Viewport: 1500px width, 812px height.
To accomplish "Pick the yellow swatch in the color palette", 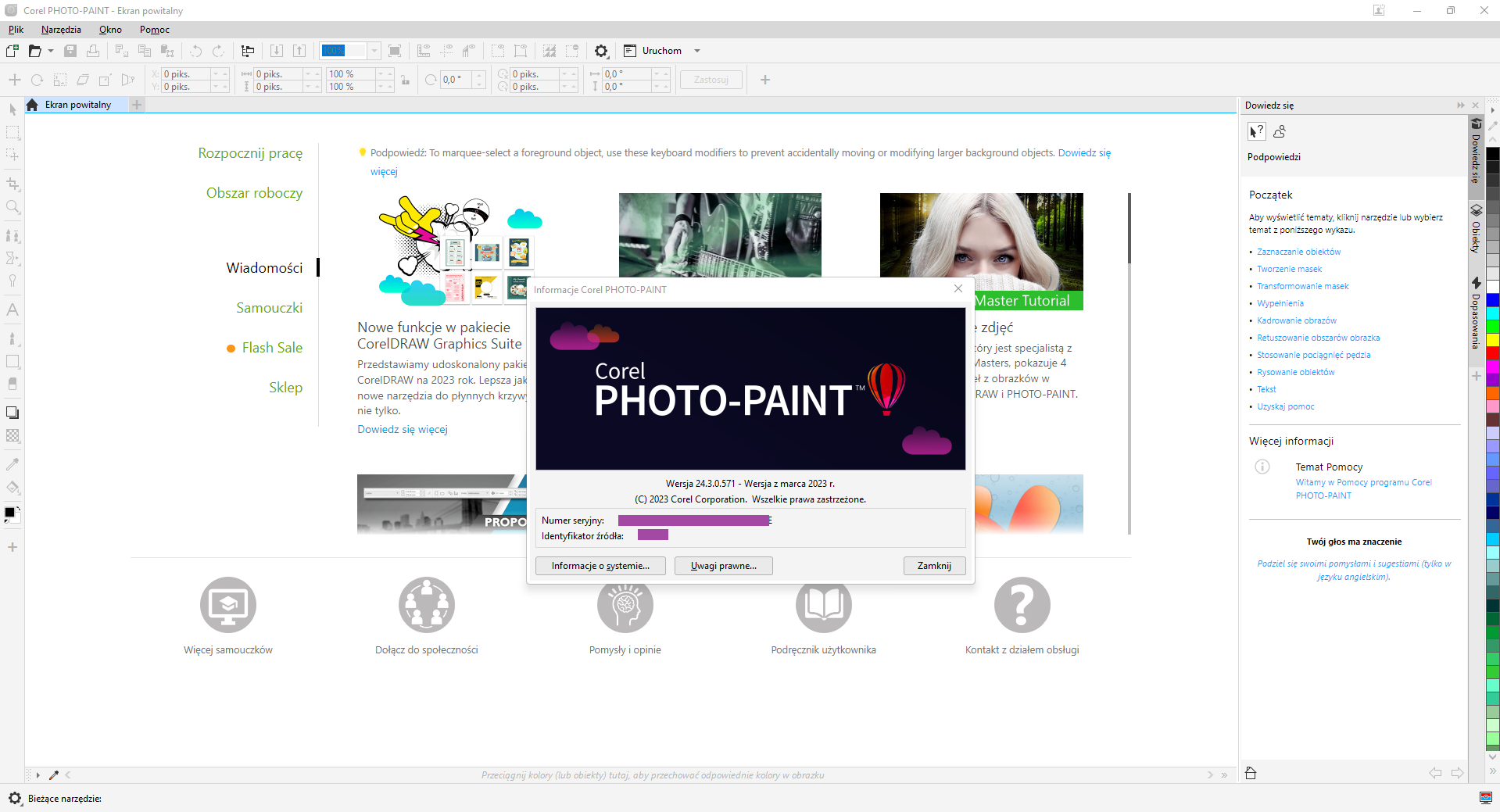I will 1493,340.
